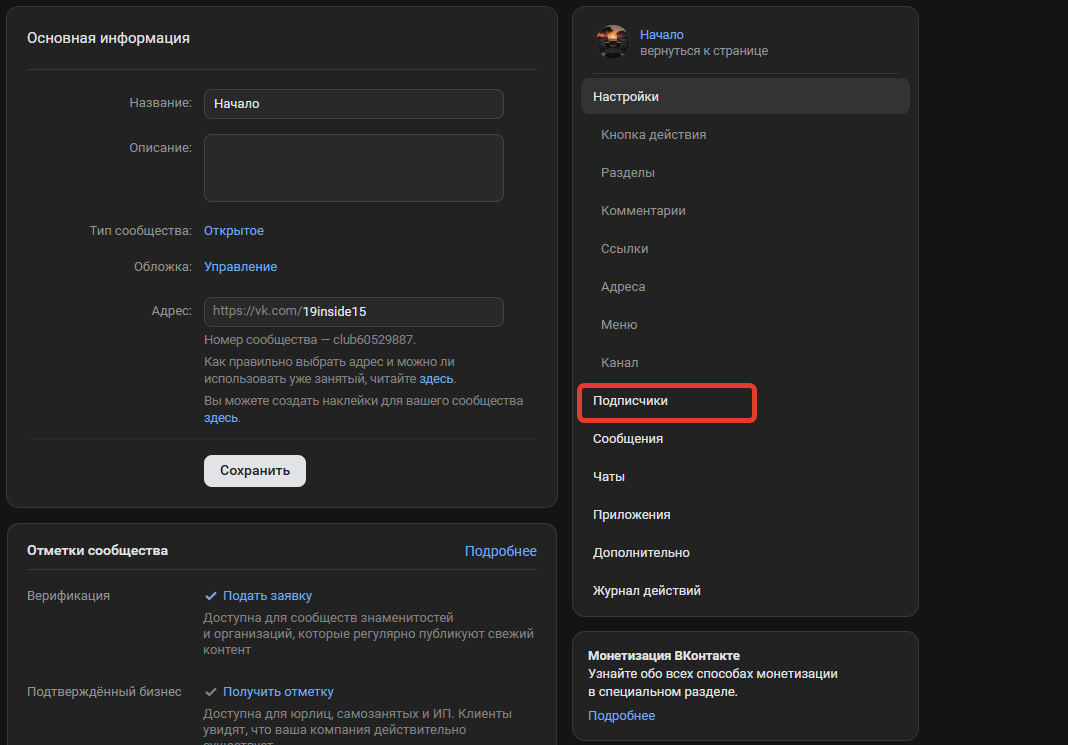This screenshot has height=745, width=1068.
Task: Click the "Описание" text area
Action: (x=353, y=168)
